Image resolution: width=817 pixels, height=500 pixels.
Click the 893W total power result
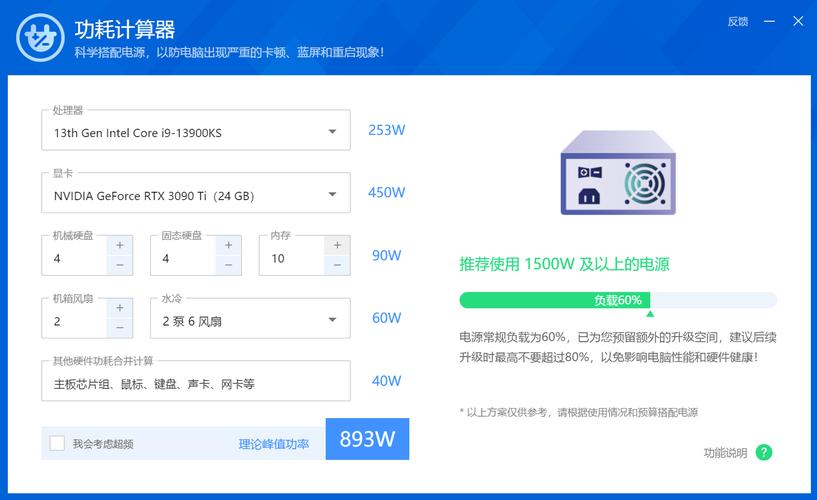pos(367,439)
